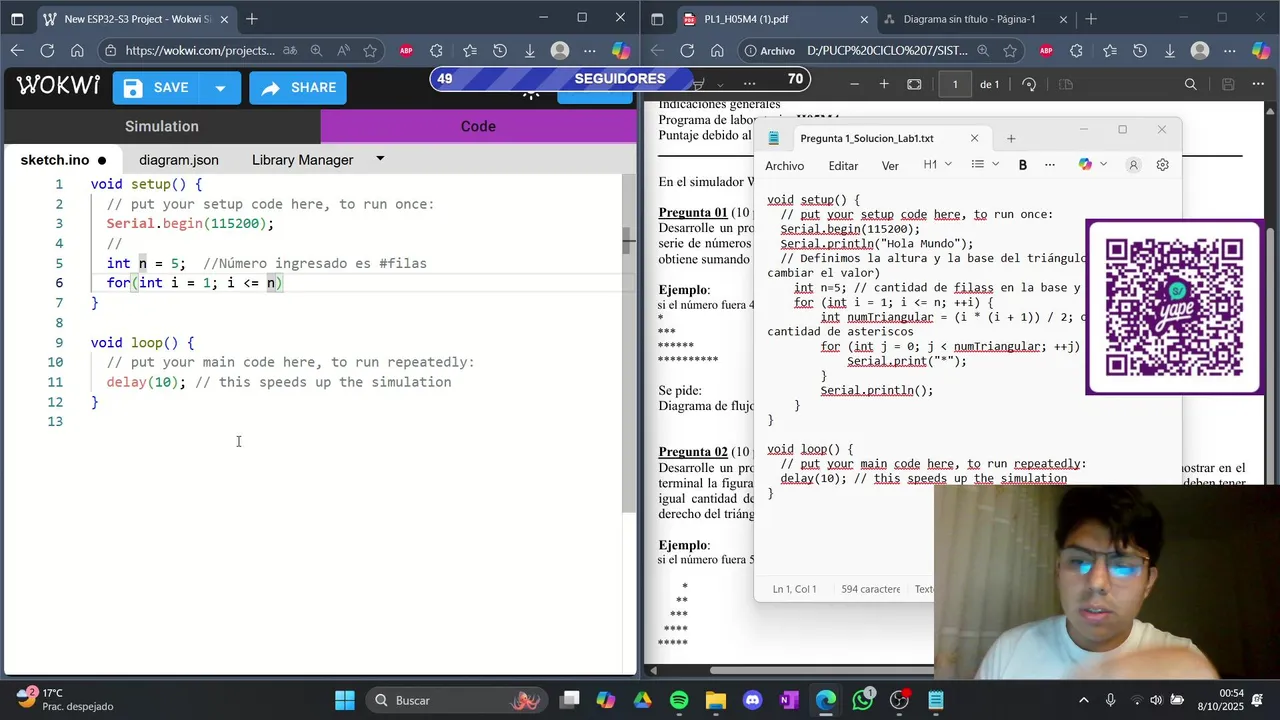The width and height of the screenshot is (1280, 720).
Task: Open the Editar menu in Notepad
Action: click(843, 166)
